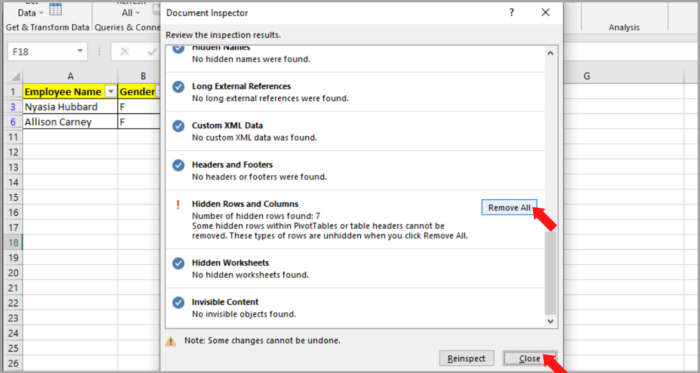The image size is (700, 373).
Task: Click the help question mark icon
Action: [512, 12]
